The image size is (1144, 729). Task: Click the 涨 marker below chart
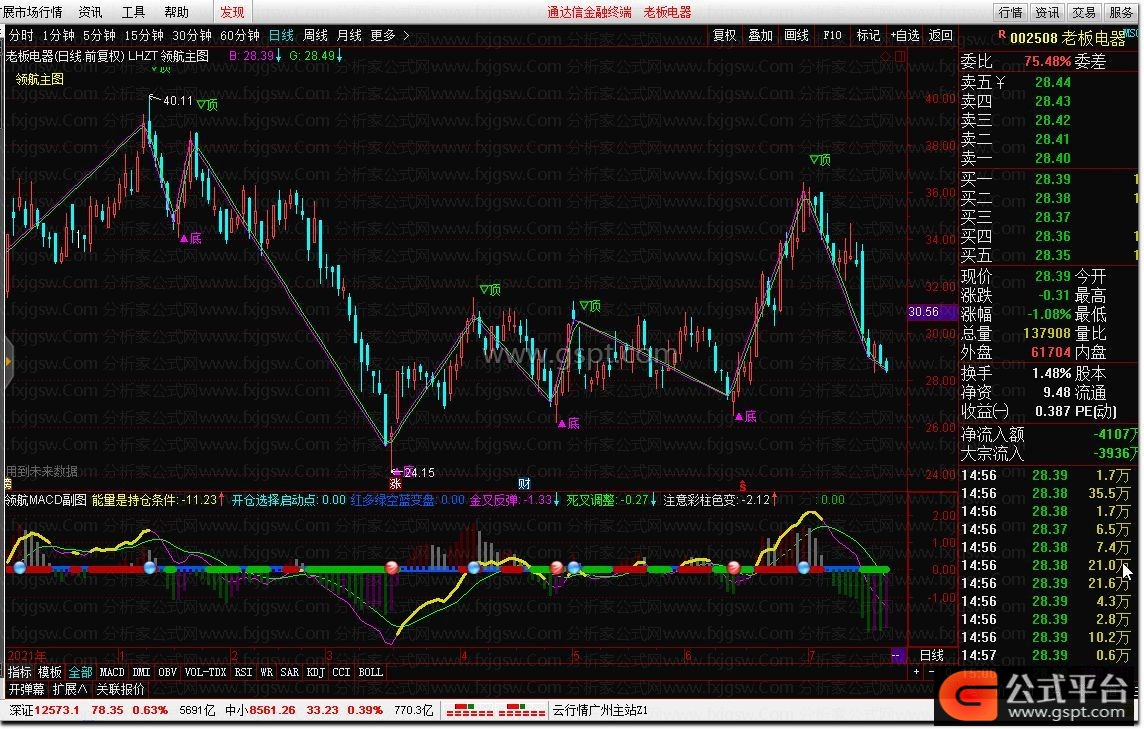(395, 483)
